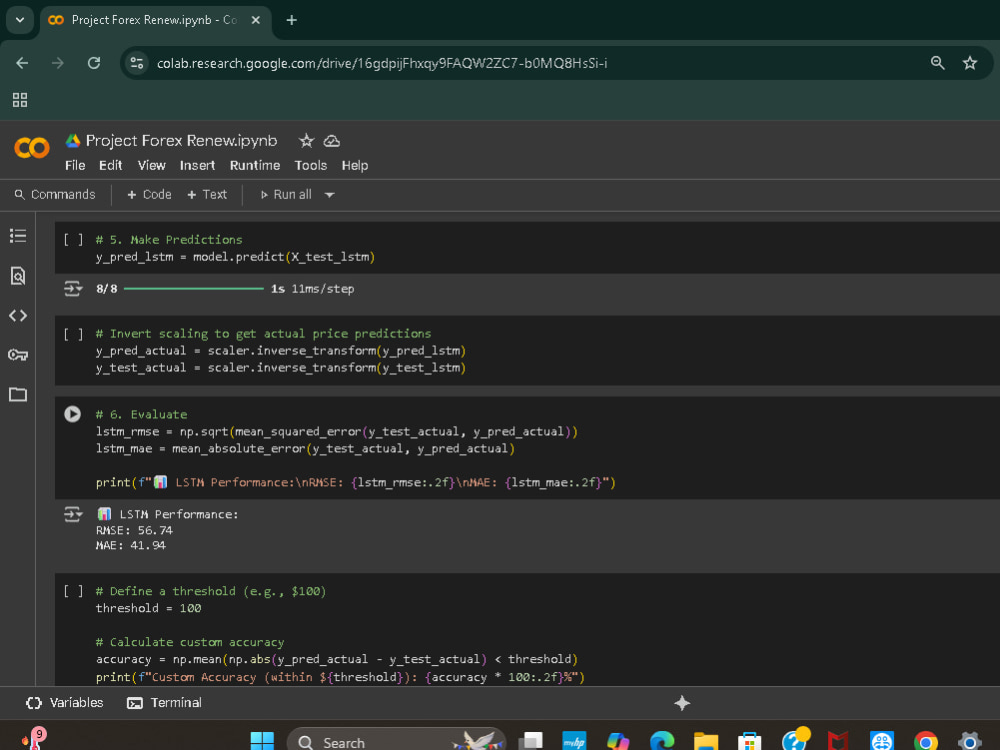Viewport: 1000px width, 750px height.
Task: Open Microsoft Store from the taskbar
Action: pyautogui.click(x=749, y=741)
